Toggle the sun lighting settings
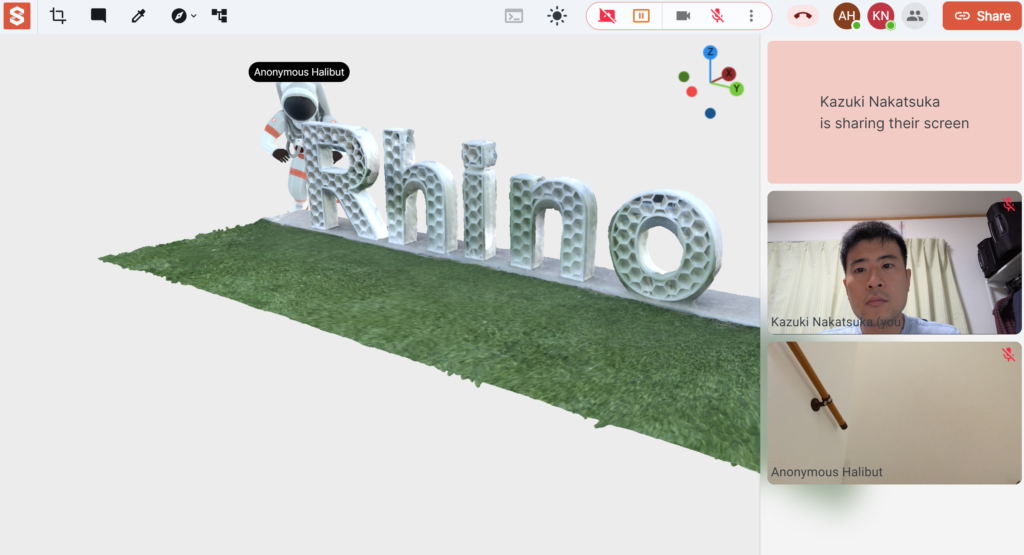The image size is (1024, 555). click(557, 16)
